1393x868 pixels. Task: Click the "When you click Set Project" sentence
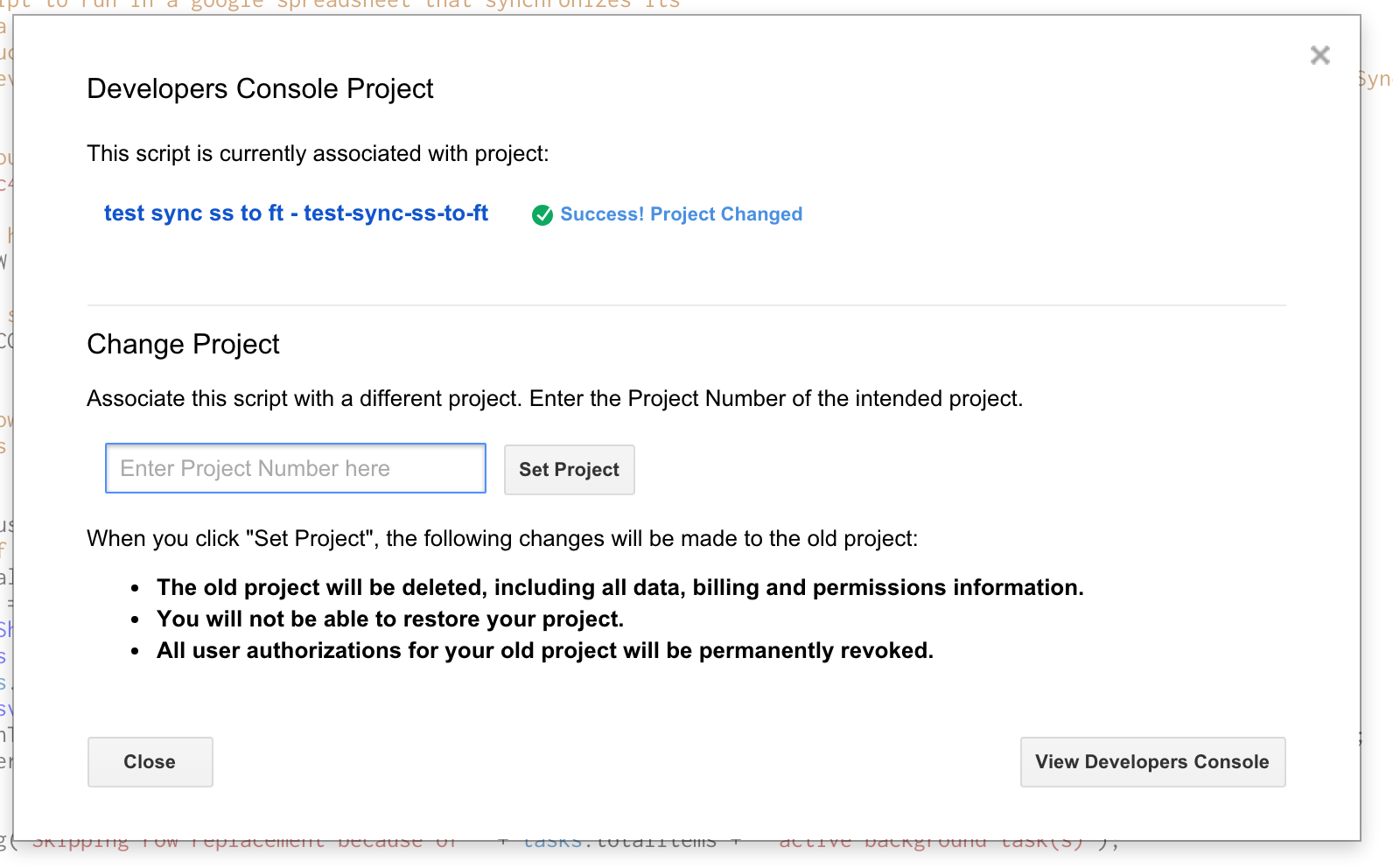pos(501,539)
